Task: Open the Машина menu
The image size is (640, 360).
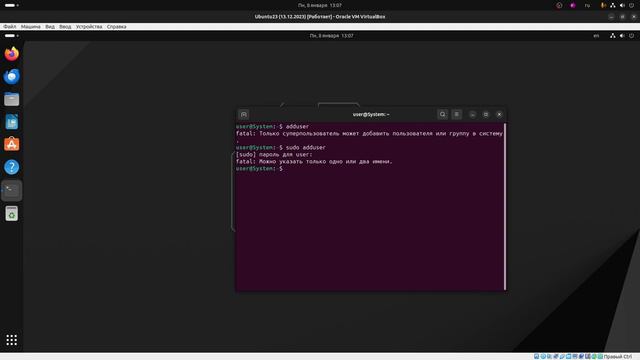Action: [31, 27]
